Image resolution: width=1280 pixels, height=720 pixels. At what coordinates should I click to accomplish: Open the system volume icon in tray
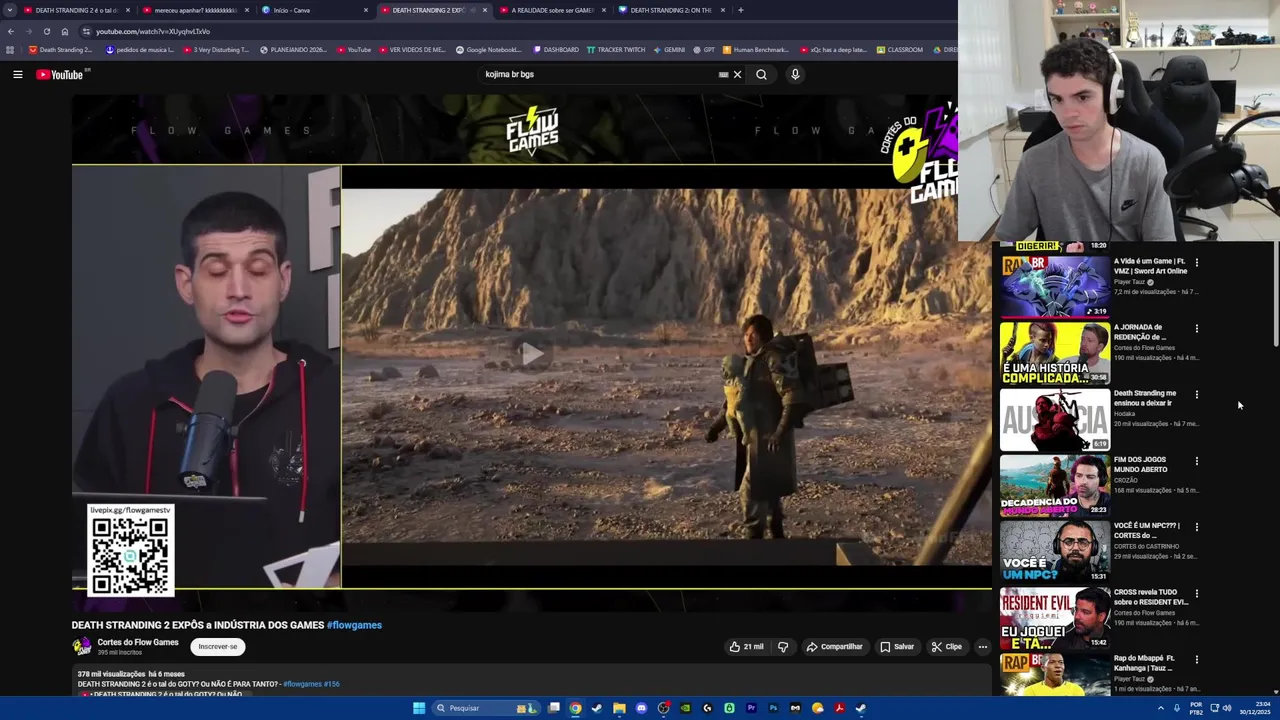(x=1227, y=708)
